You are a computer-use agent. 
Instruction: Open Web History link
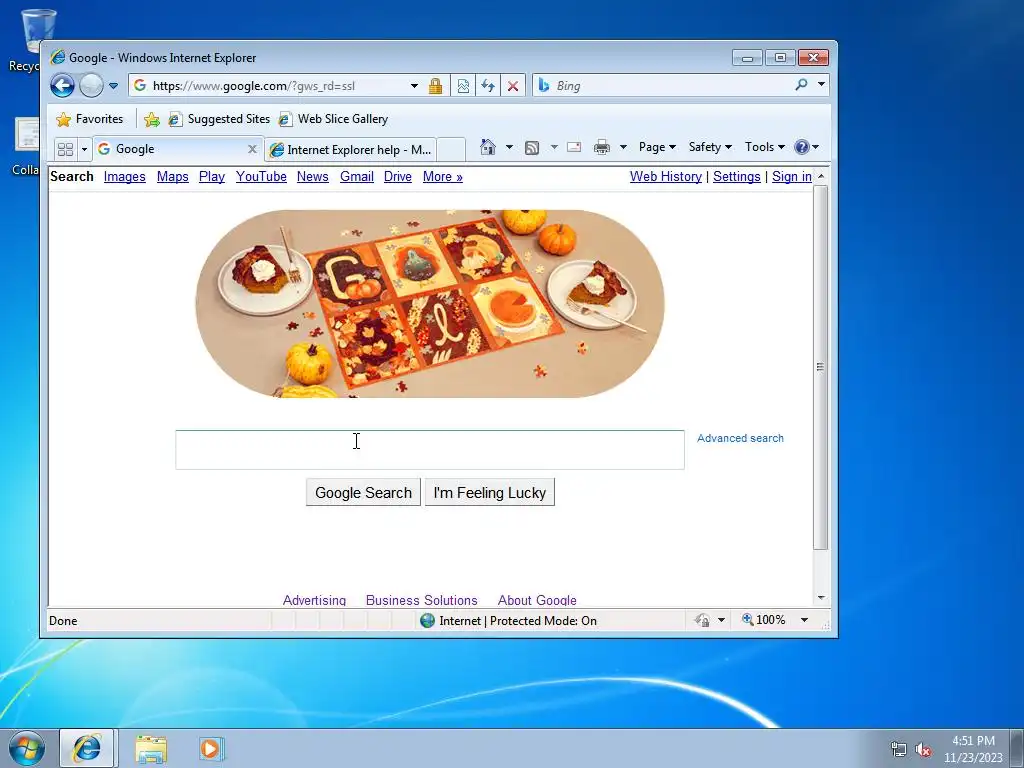pos(665,177)
